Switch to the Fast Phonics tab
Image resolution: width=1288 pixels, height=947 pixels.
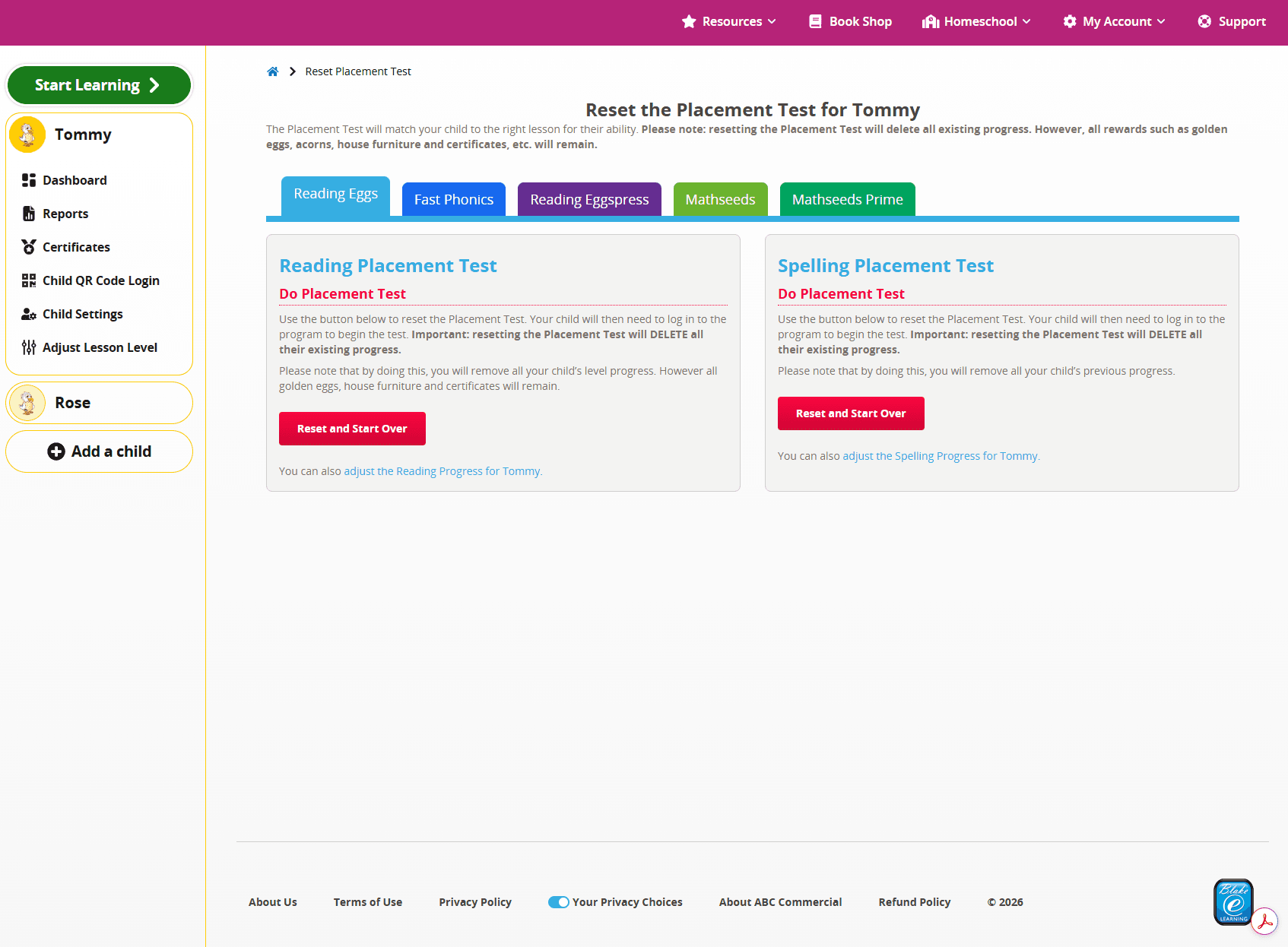pos(454,199)
